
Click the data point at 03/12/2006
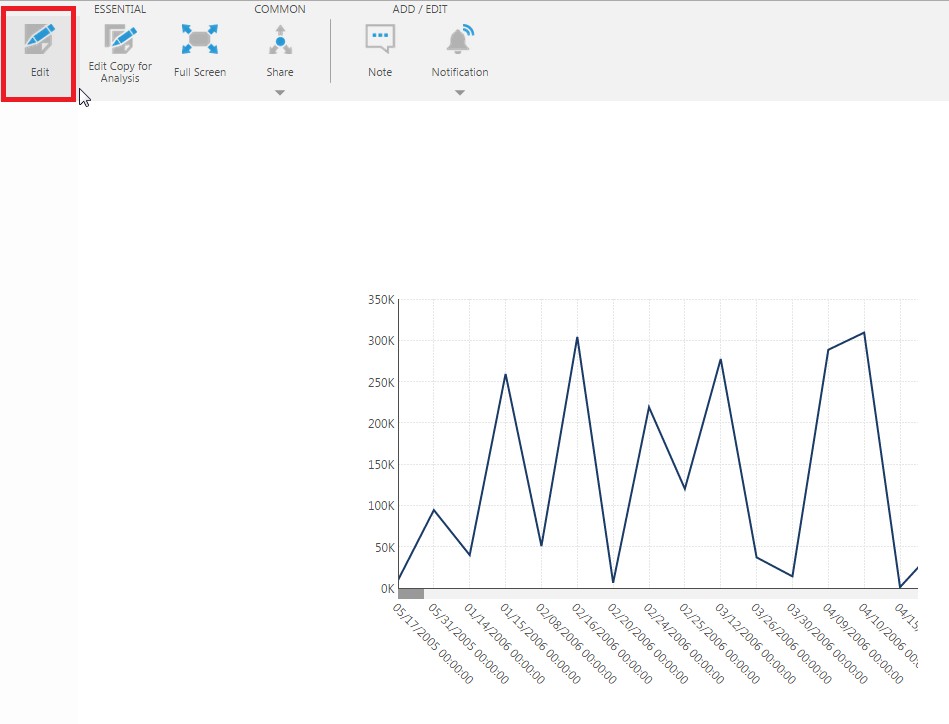click(721, 359)
